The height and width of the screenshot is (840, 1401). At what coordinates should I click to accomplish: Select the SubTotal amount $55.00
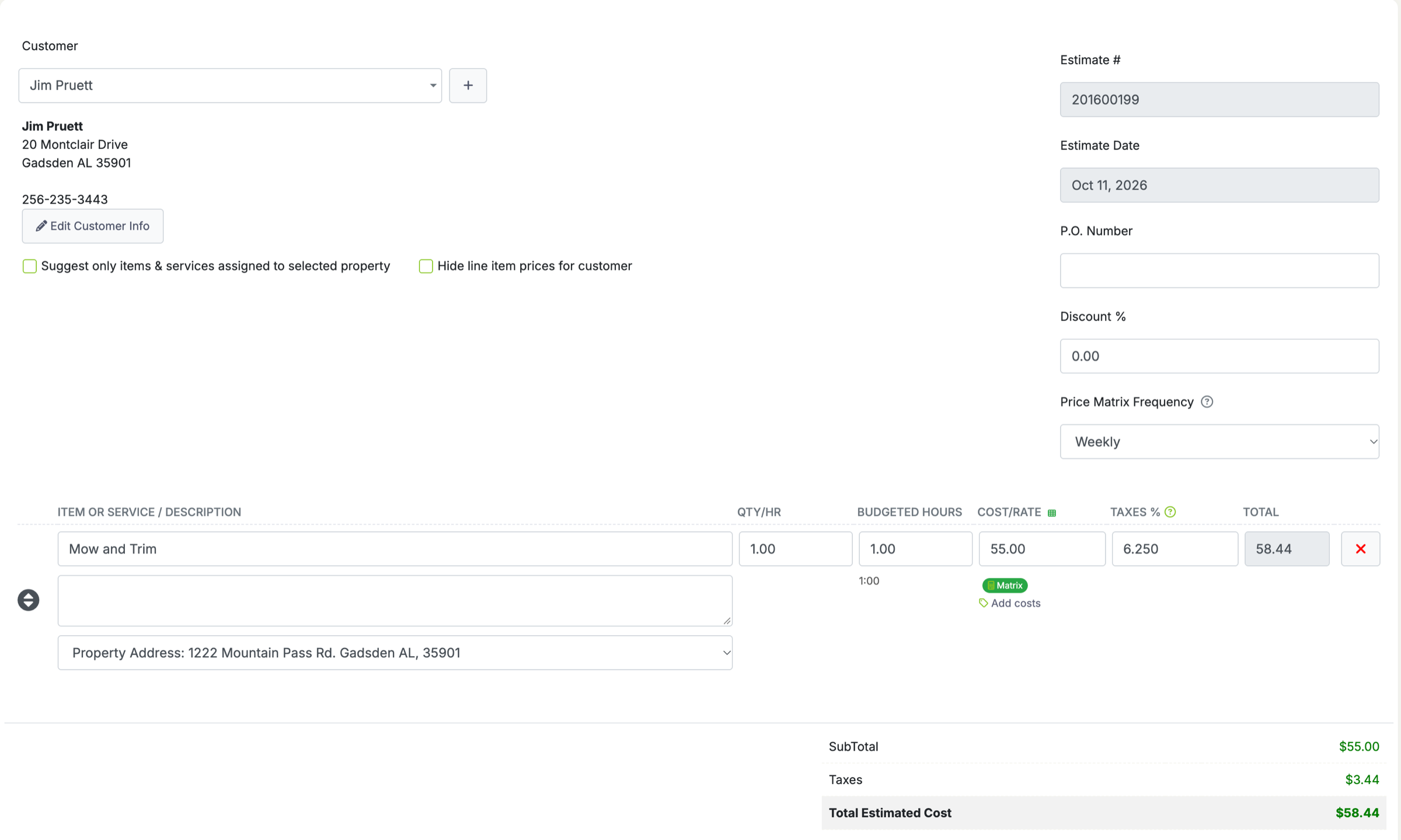(x=1359, y=746)
